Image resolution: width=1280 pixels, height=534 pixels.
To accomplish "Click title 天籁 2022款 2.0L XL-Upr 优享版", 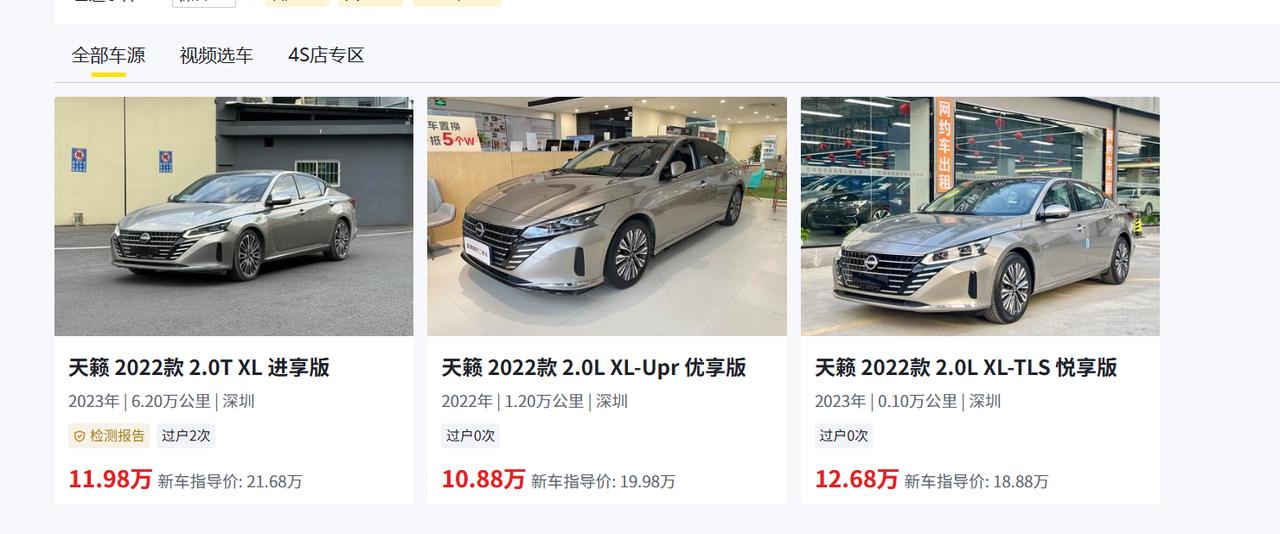I will (x=594, y=367).
